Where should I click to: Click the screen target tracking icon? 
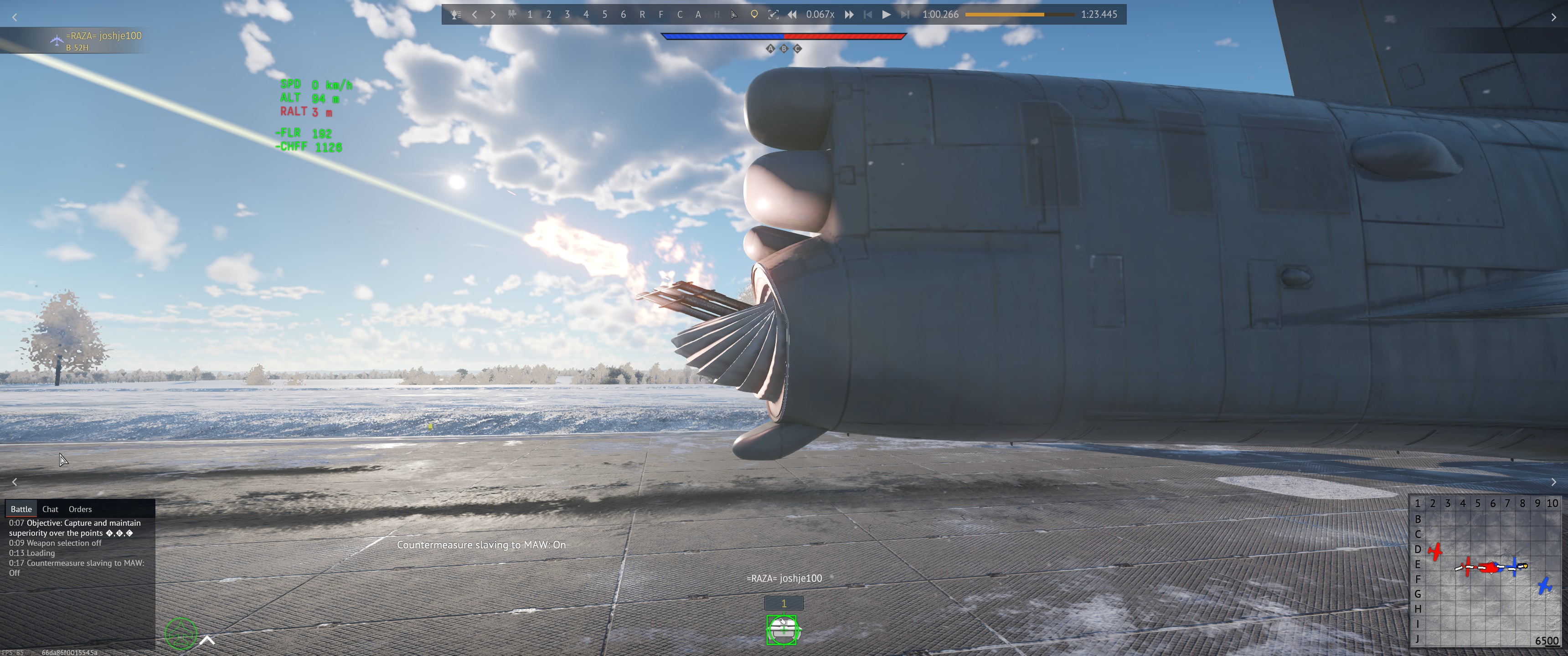[x=773, y=15]
